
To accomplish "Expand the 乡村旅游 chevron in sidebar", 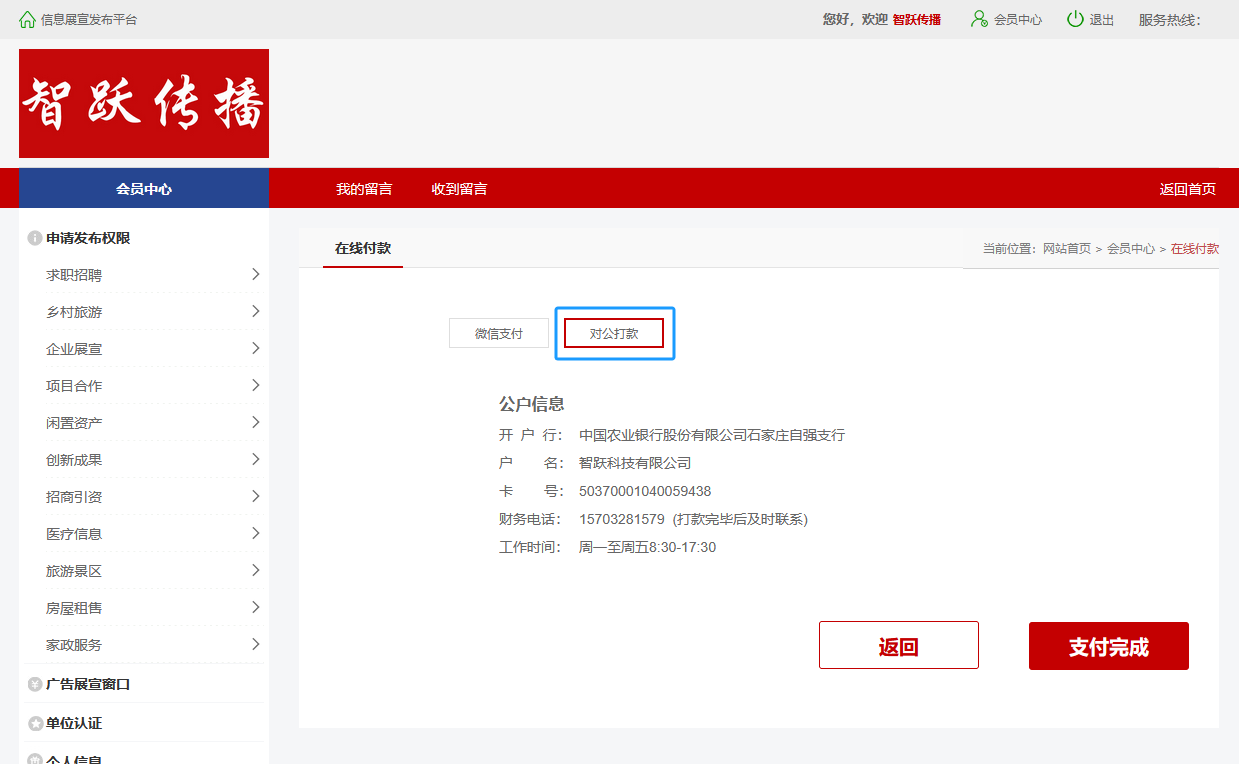I will [255, 311].
